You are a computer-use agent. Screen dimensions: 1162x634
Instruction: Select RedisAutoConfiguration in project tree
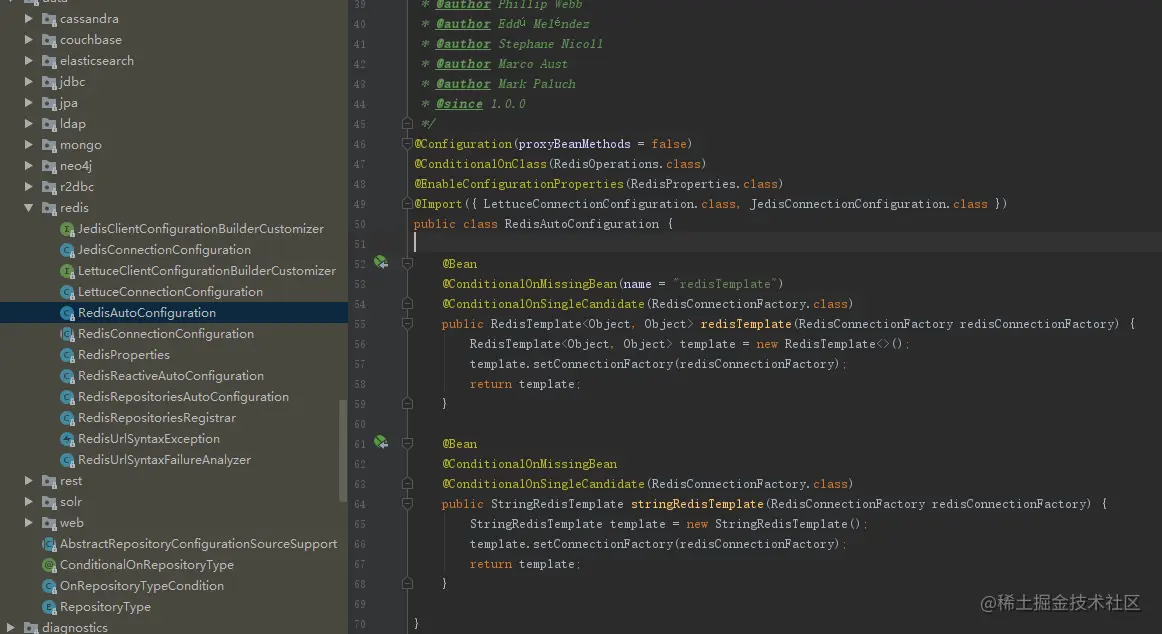tap(147, 313)
